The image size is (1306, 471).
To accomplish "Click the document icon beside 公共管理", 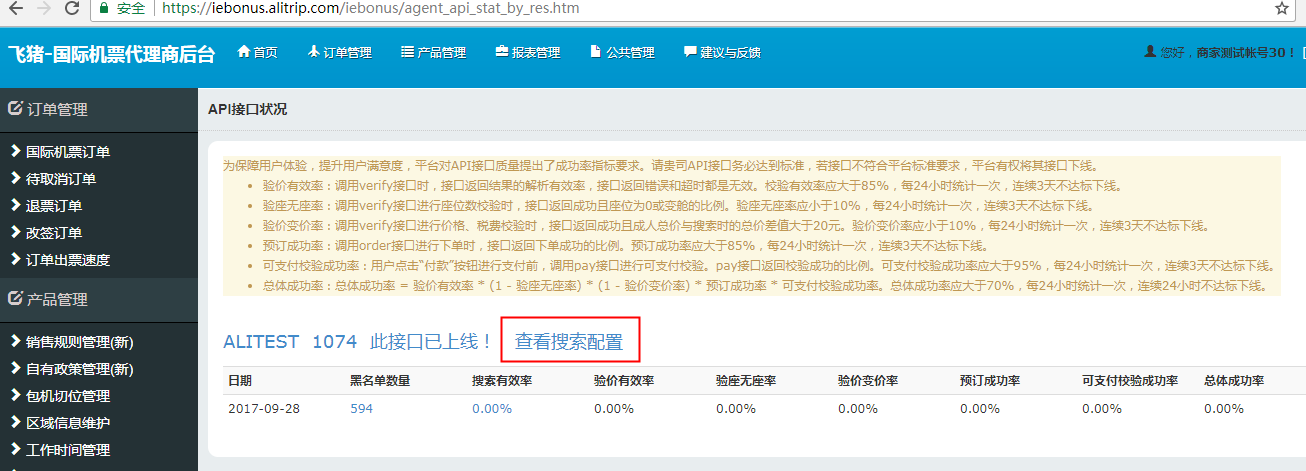I will click(x=596, y=52).
